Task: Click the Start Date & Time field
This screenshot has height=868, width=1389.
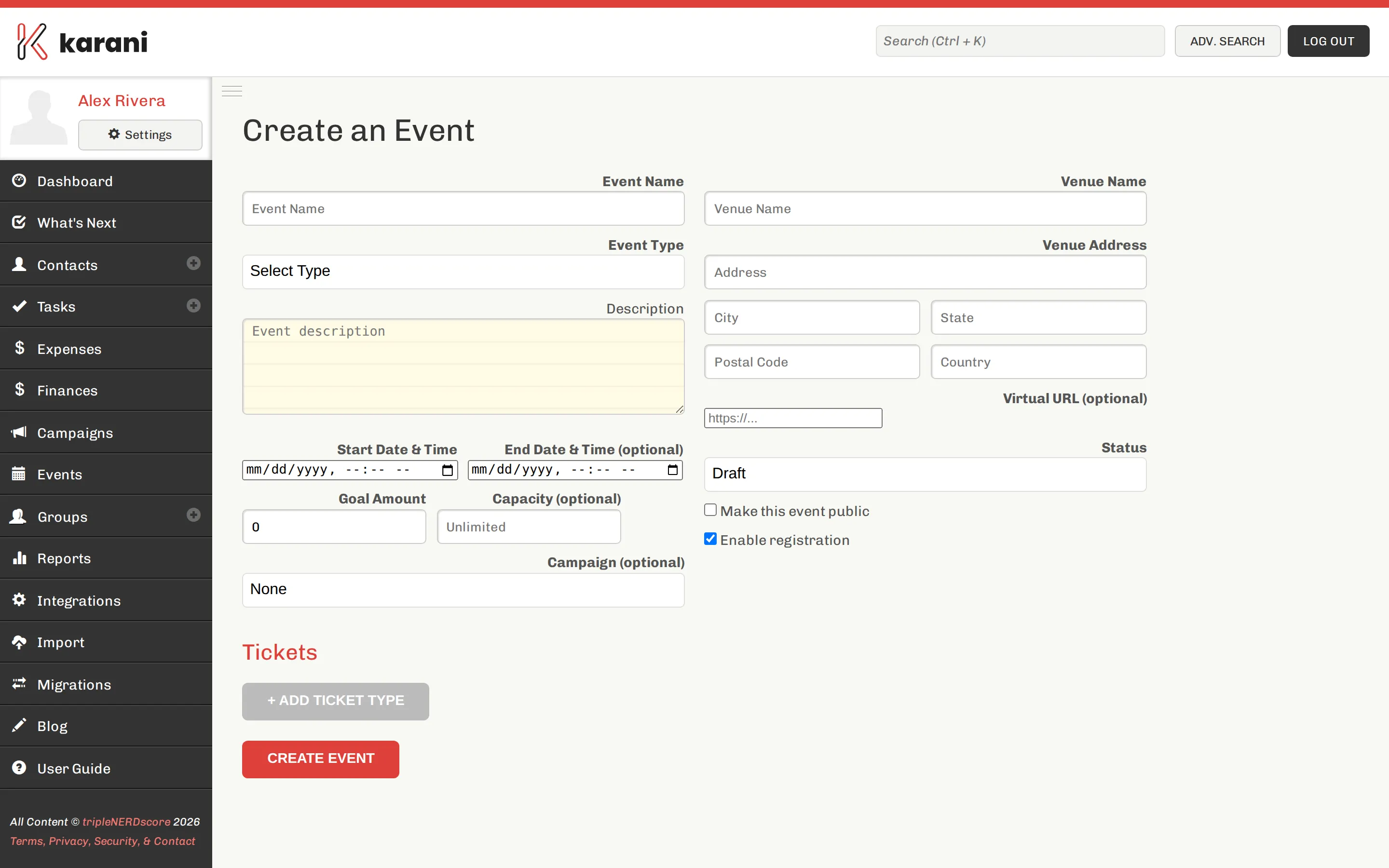Action: click(350, 470)
